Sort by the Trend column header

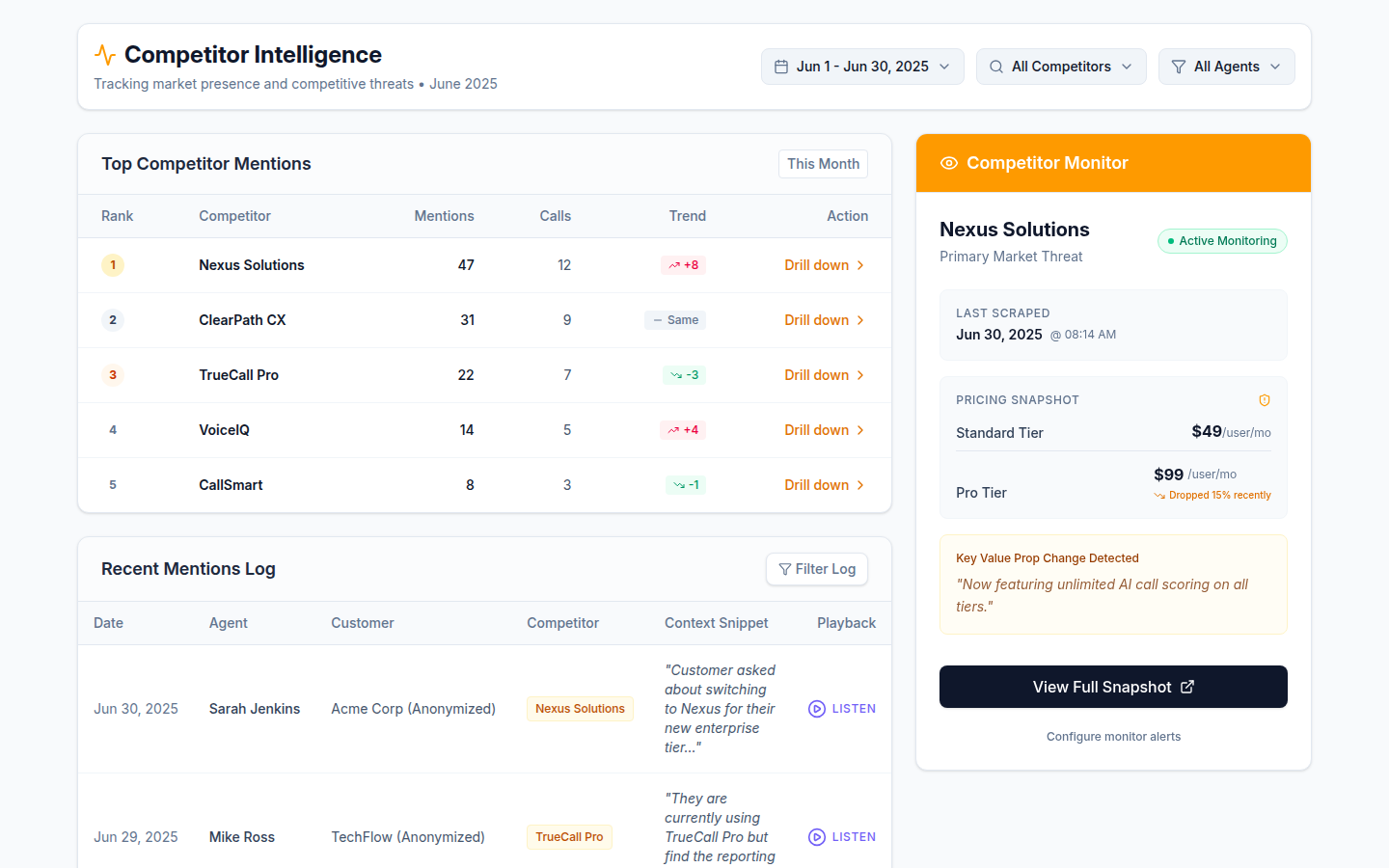[688, 216]
